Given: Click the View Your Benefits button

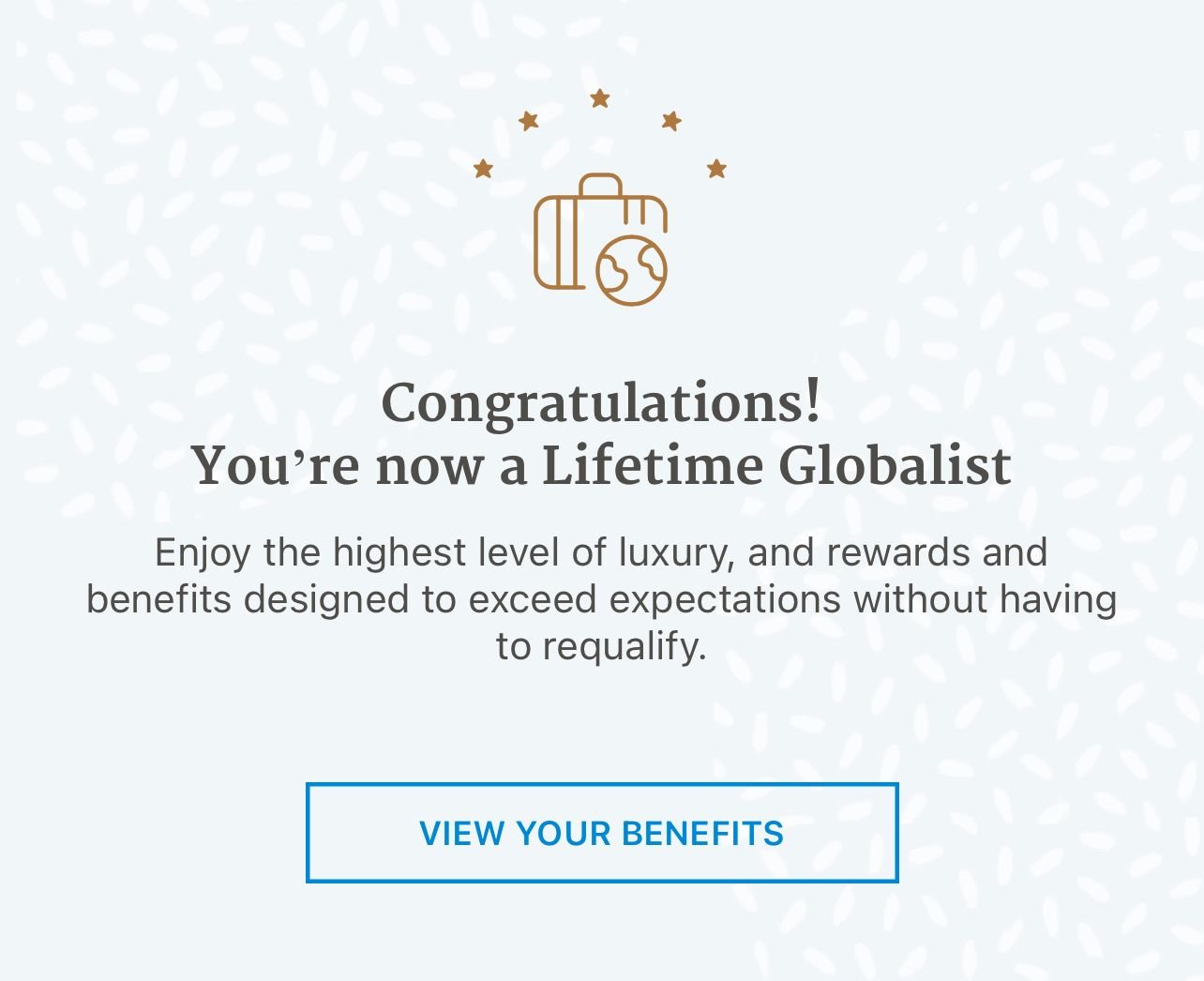Looking at the screenshot, I should [x=601, y=833].
